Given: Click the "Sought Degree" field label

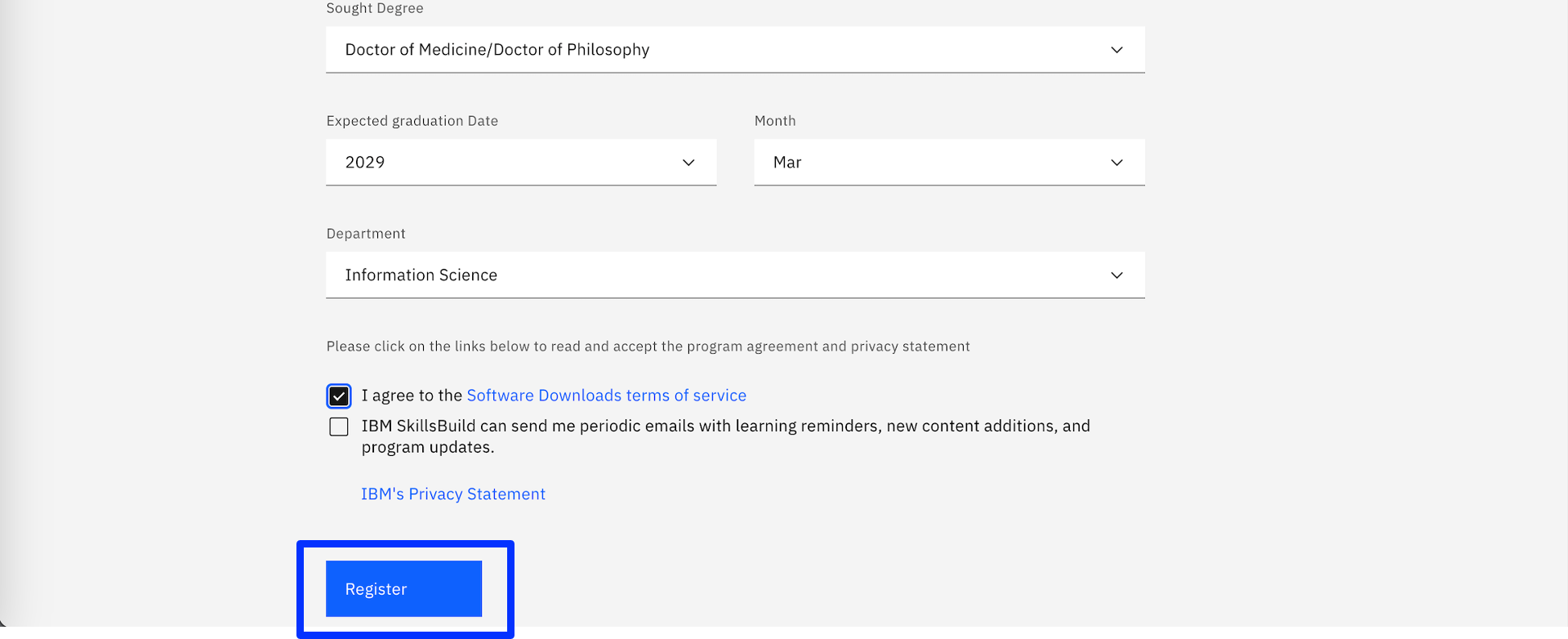Looking at the screenshot, I should [x=375, y=8].
